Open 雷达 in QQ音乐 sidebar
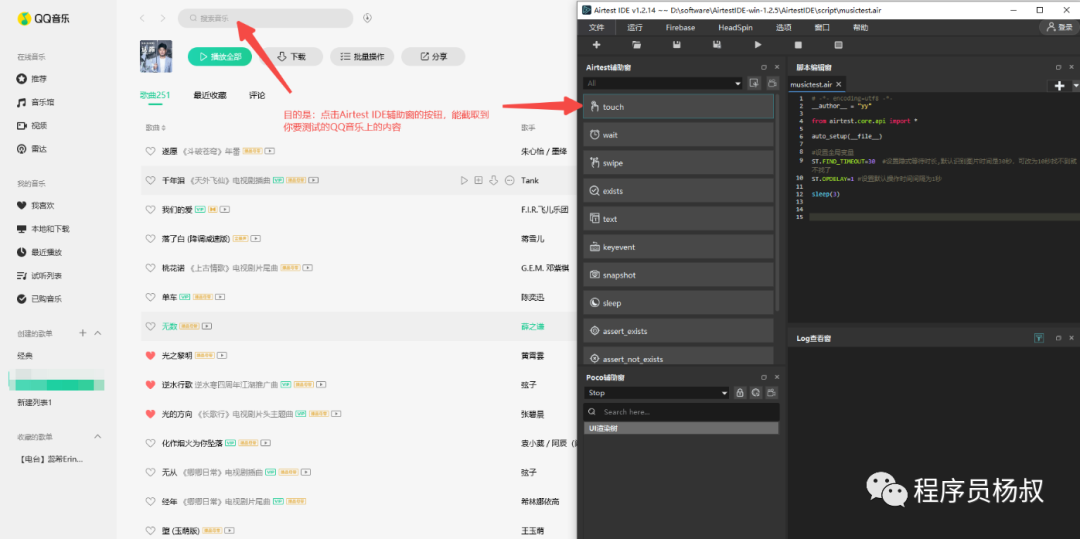Screen dimensions: 1080x539 34,149
